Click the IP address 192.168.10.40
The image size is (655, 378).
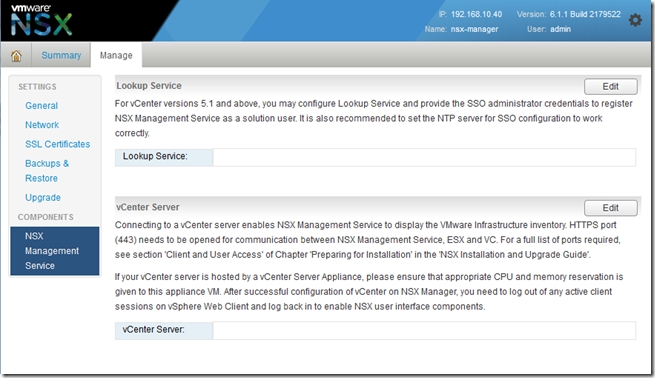click(476, 14)
